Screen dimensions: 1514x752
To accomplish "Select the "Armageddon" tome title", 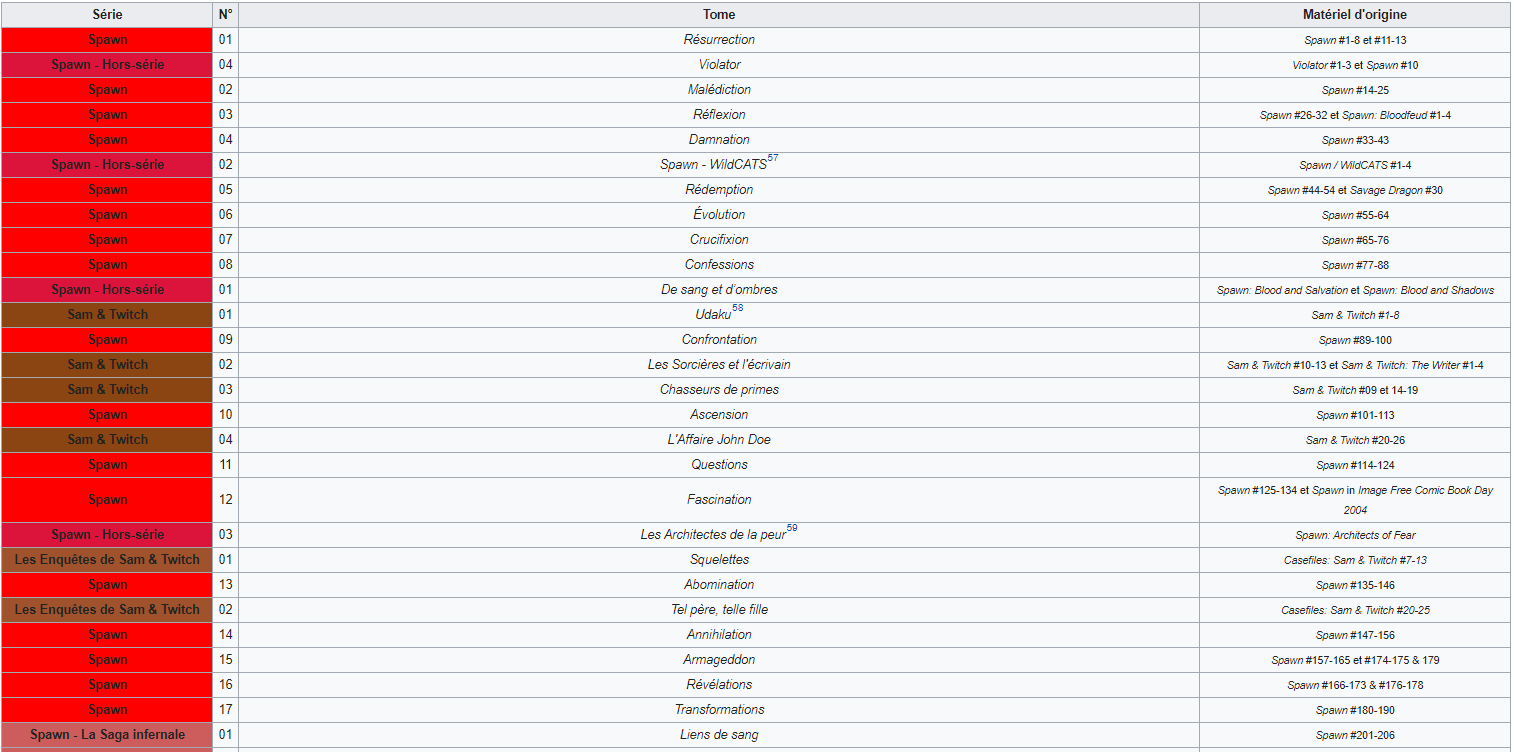I will coord(719,660).
